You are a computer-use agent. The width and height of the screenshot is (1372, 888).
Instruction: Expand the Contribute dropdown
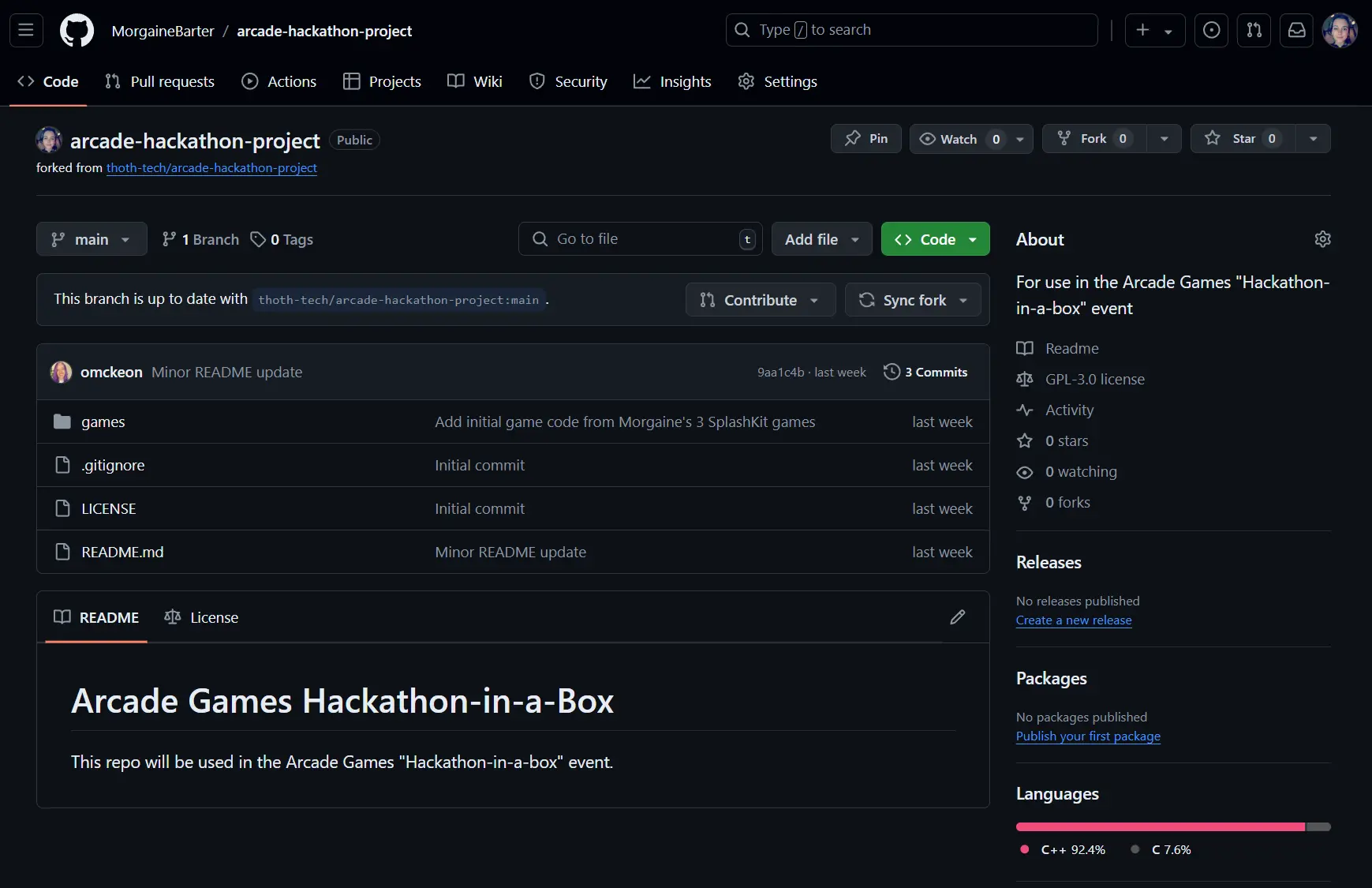click(761, 300)
